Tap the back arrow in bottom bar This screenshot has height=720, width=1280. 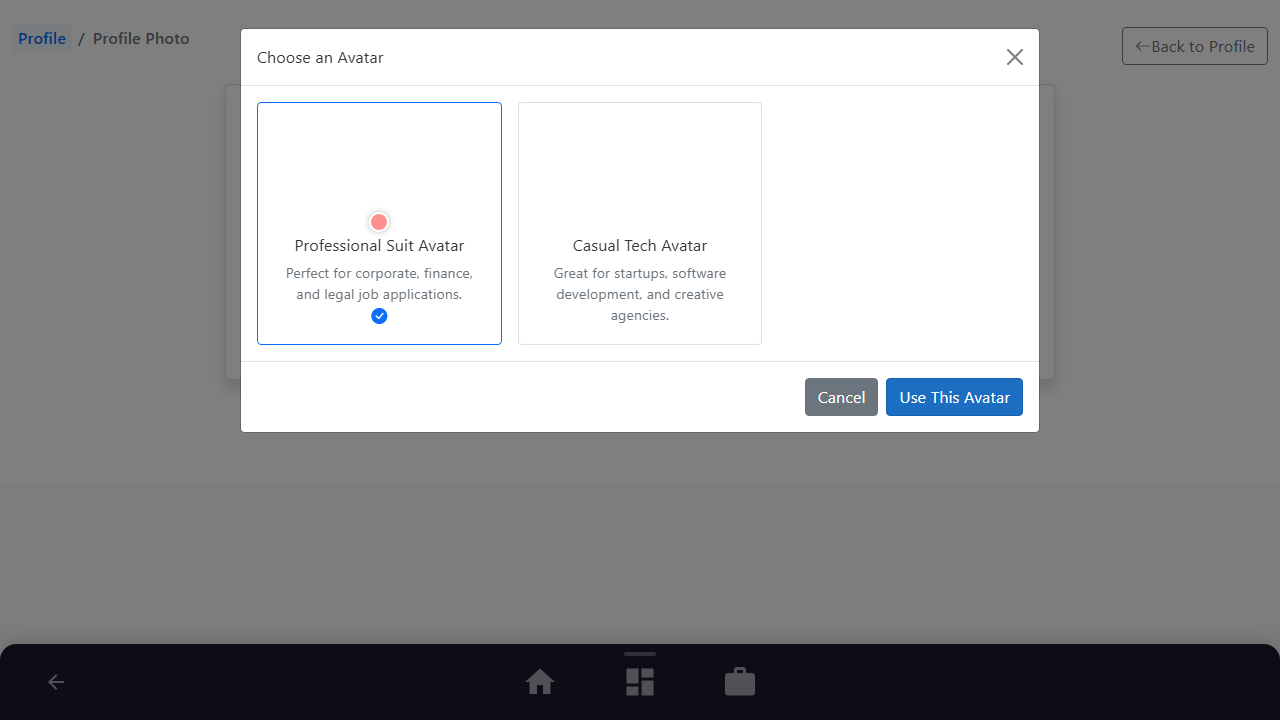(56, 682)
